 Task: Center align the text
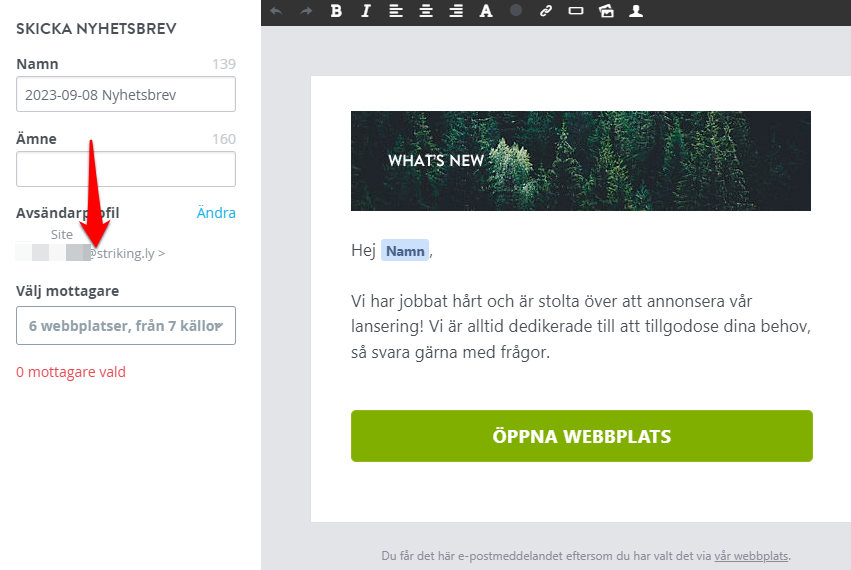(426, 11)
